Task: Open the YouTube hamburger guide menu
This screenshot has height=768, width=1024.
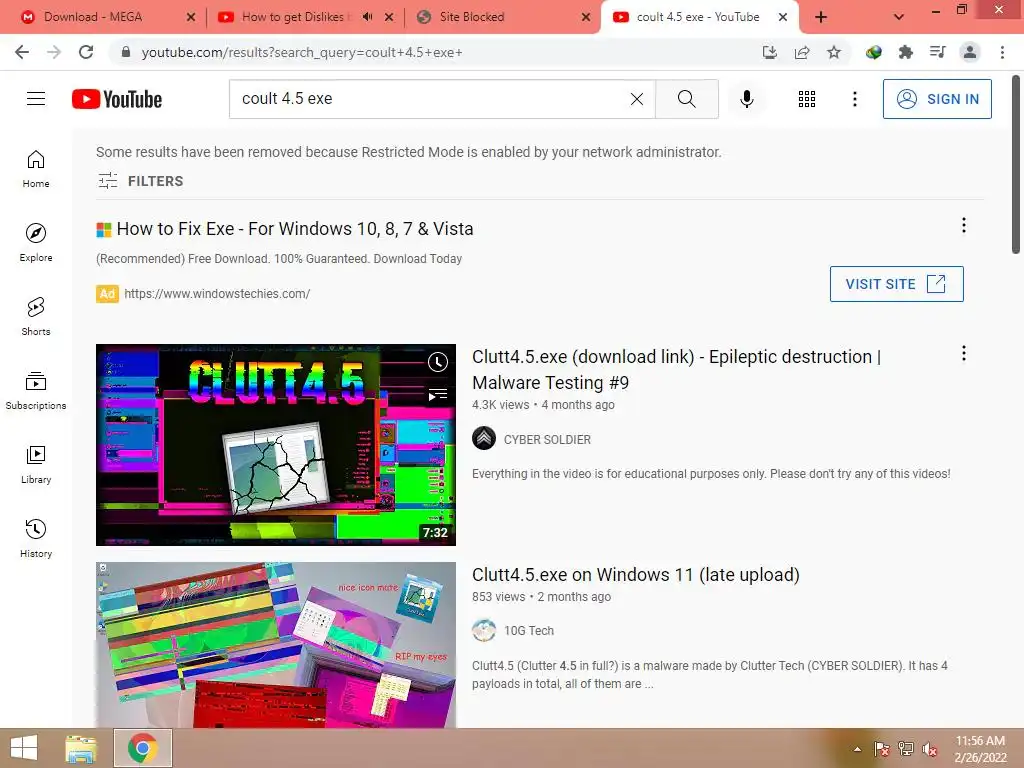Action: click(36, 99)
